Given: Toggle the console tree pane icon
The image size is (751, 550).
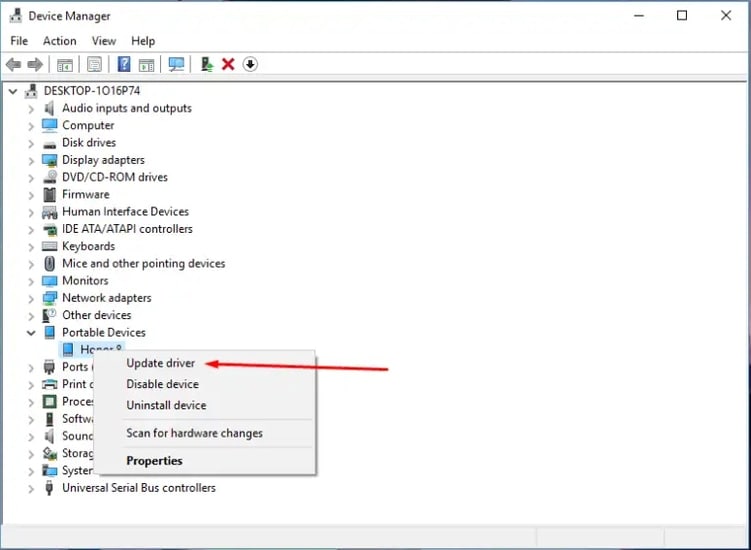Looking at the screenshot, I should tap(65, 65).
